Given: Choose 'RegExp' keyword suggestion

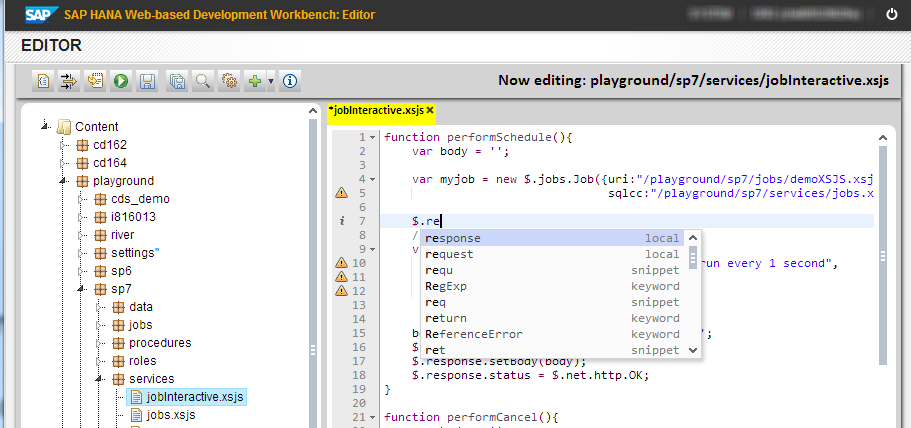Looking at the screenshot, I should coord(553,286).
